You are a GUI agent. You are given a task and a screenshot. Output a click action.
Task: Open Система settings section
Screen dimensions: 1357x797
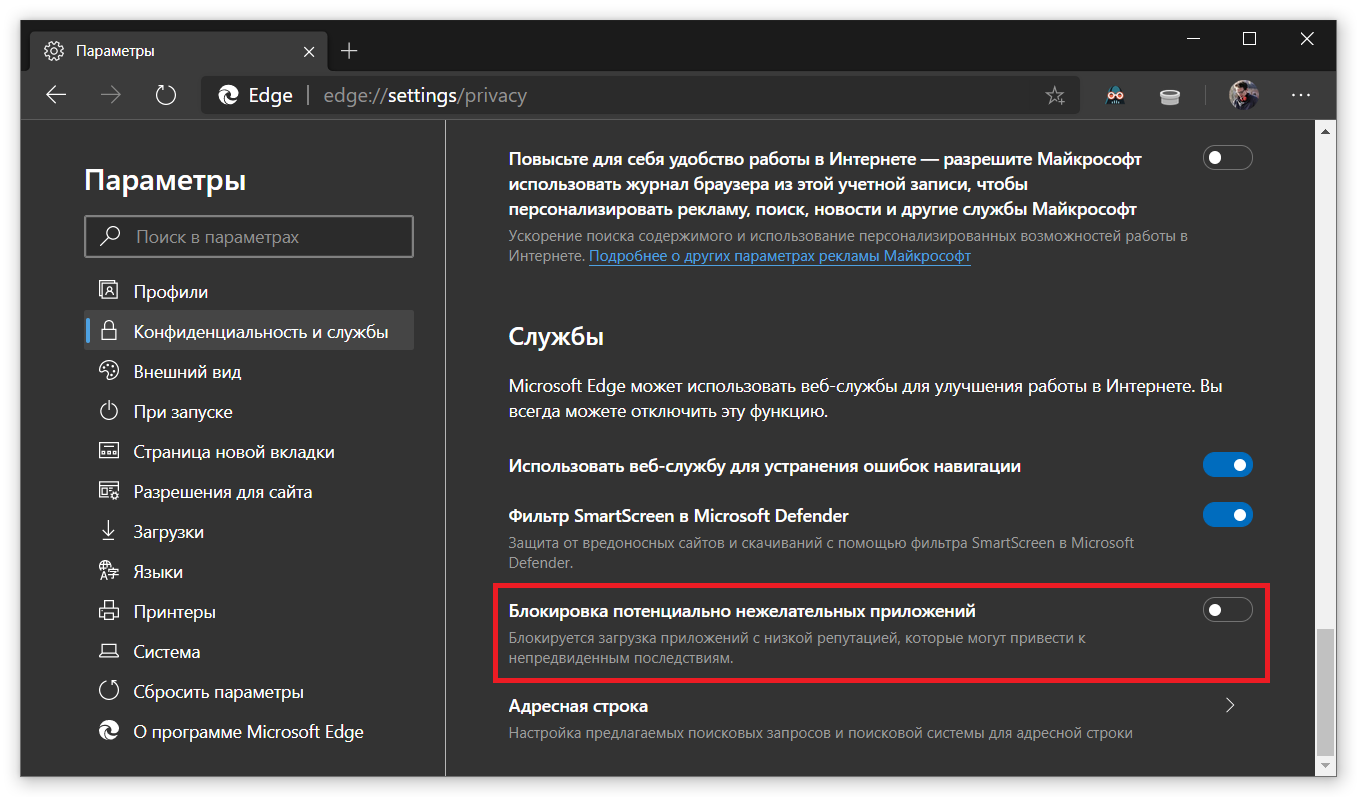(249, 652)
